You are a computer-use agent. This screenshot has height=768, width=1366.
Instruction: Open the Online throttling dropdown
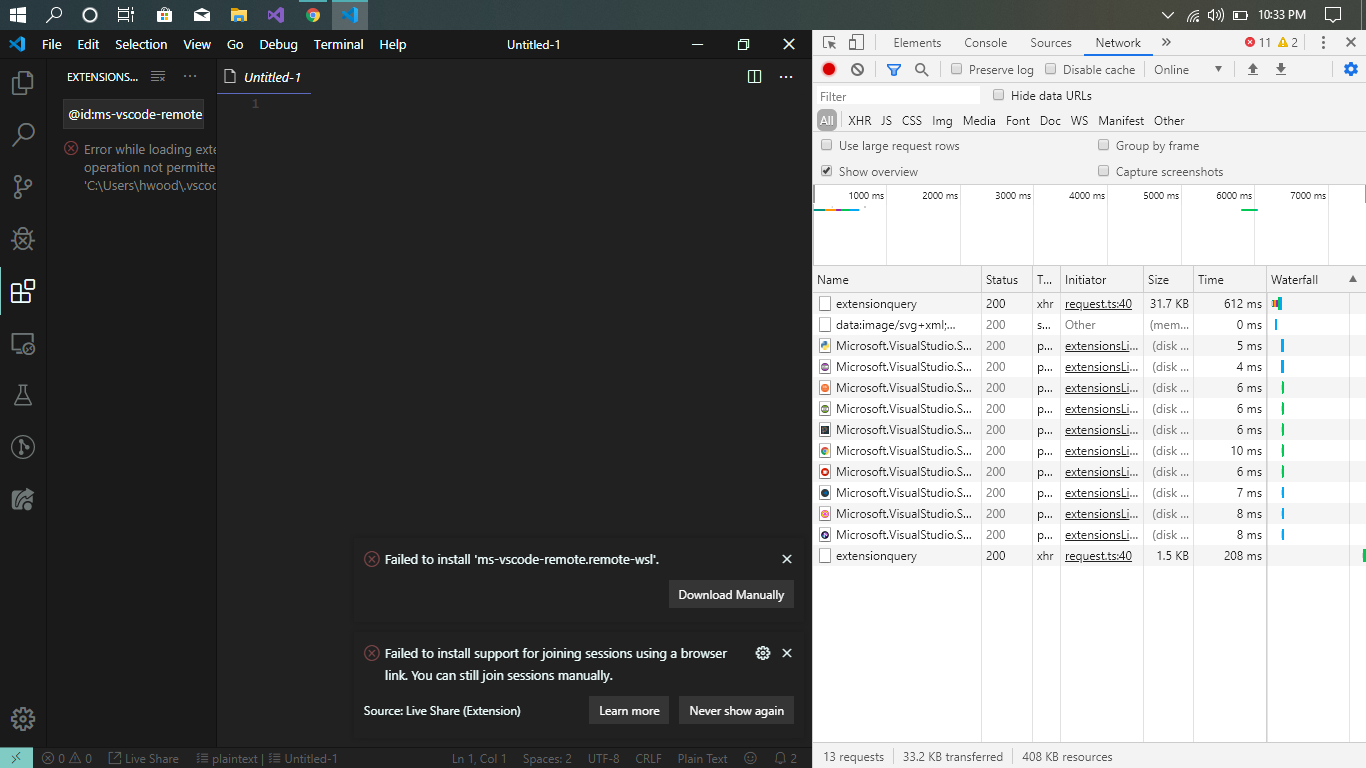[x=1188, y=69]
